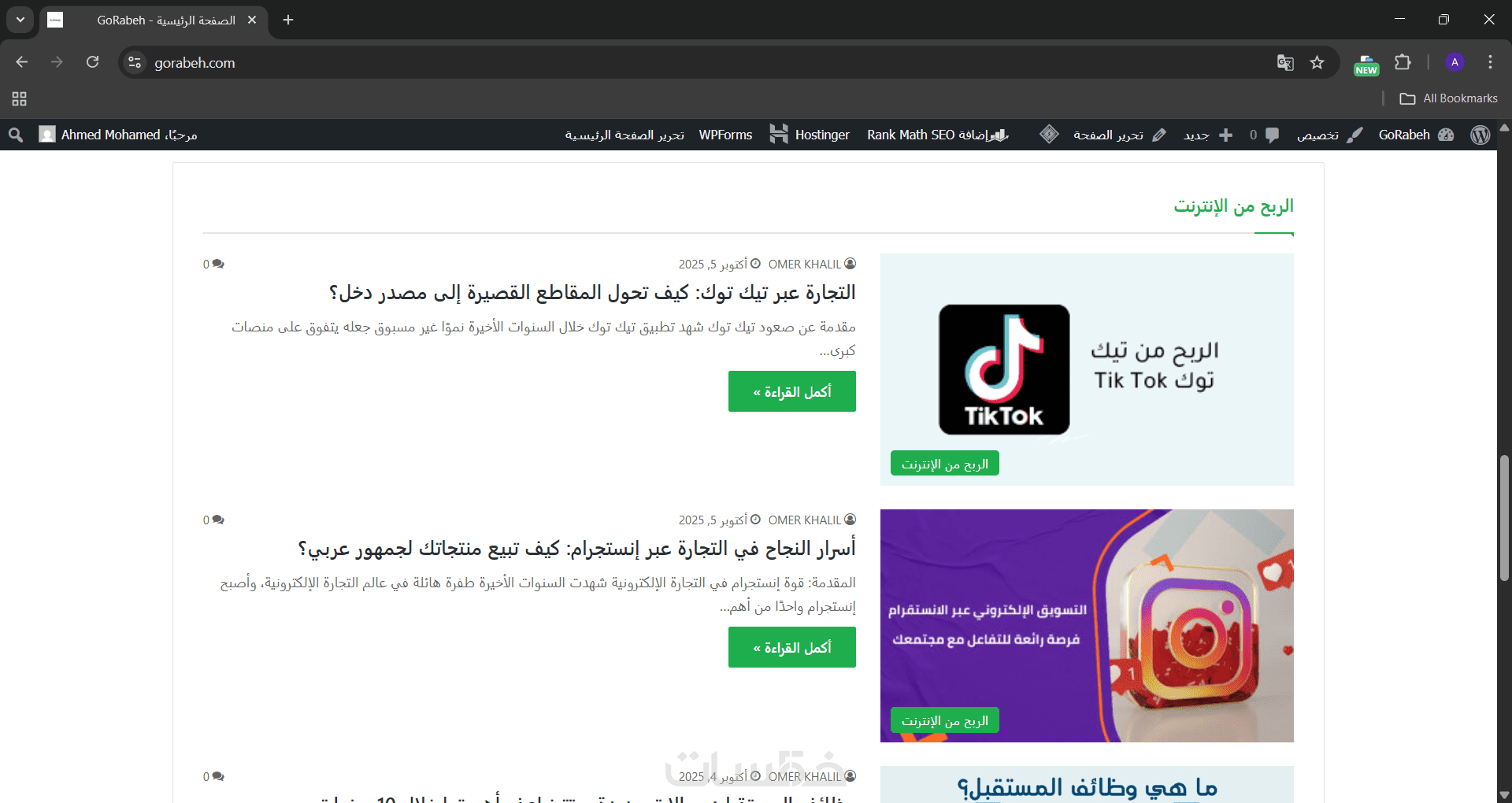The height and width of the screenshot is (803, 1512).
Task: Click the category badge on the TikTok thumbnail
Action: (945, 464)
